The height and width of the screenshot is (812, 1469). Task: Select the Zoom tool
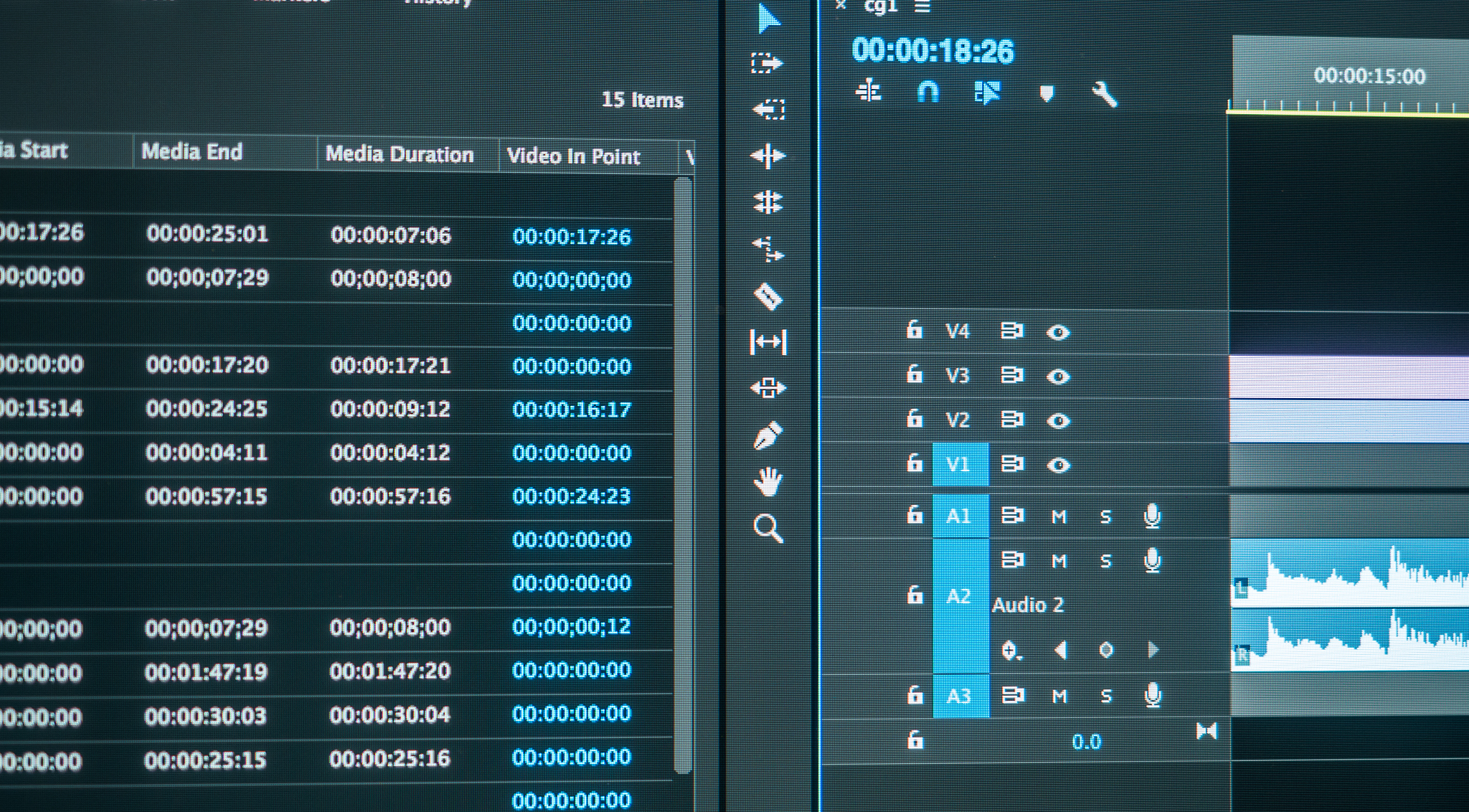[767, 529]
